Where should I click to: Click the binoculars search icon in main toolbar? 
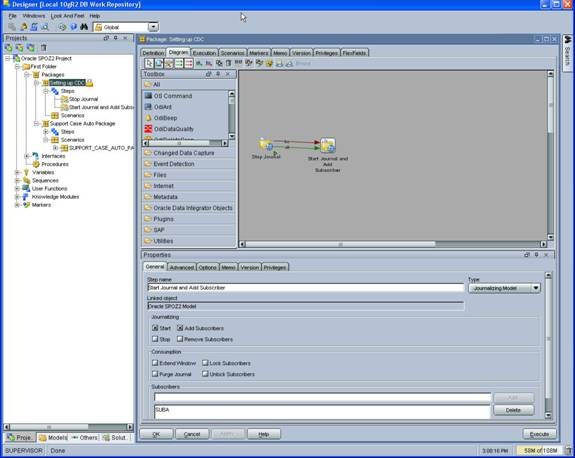click(84, 27)
